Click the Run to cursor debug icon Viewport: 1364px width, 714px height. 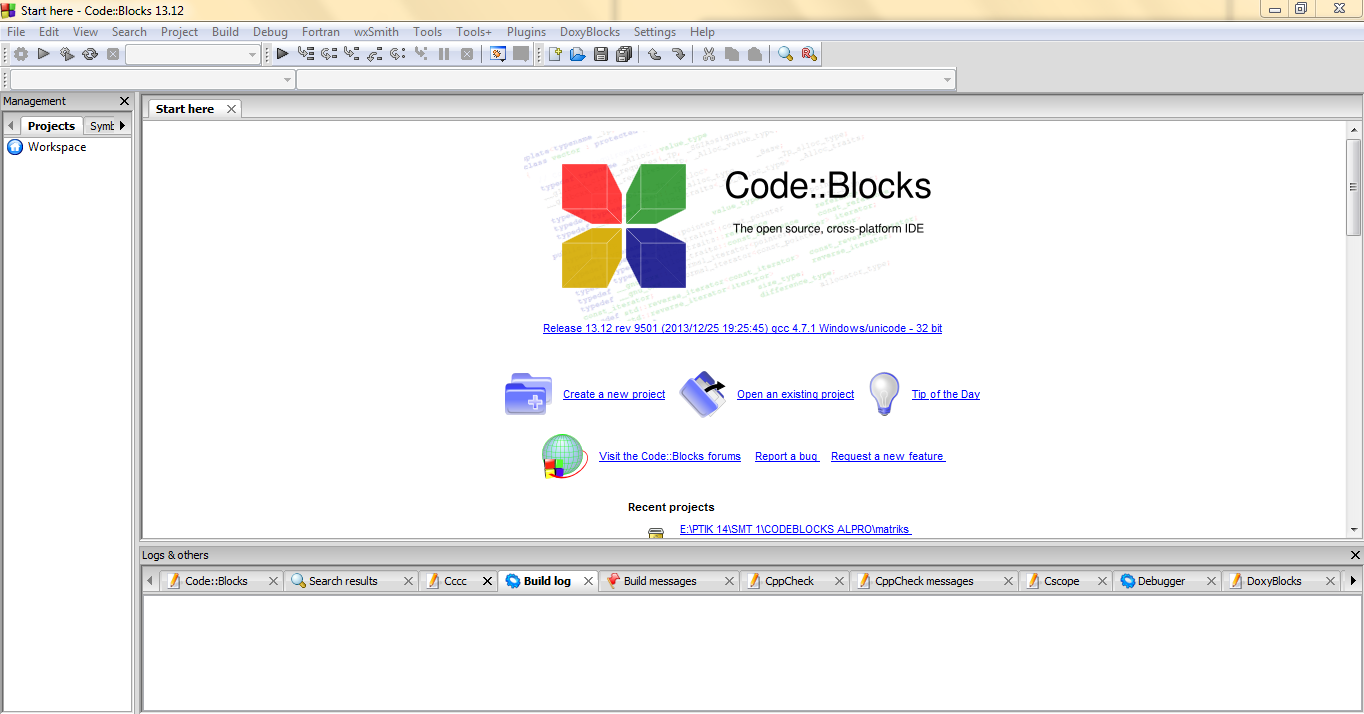tap(305, 54)
